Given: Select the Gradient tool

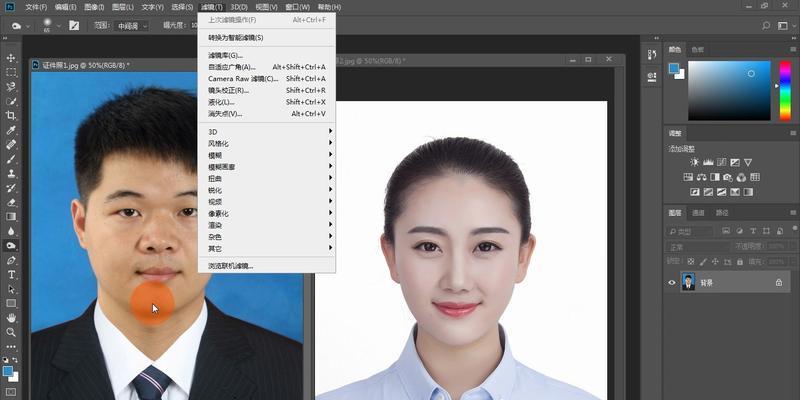Looking at the screenshot, I should 11,216.
